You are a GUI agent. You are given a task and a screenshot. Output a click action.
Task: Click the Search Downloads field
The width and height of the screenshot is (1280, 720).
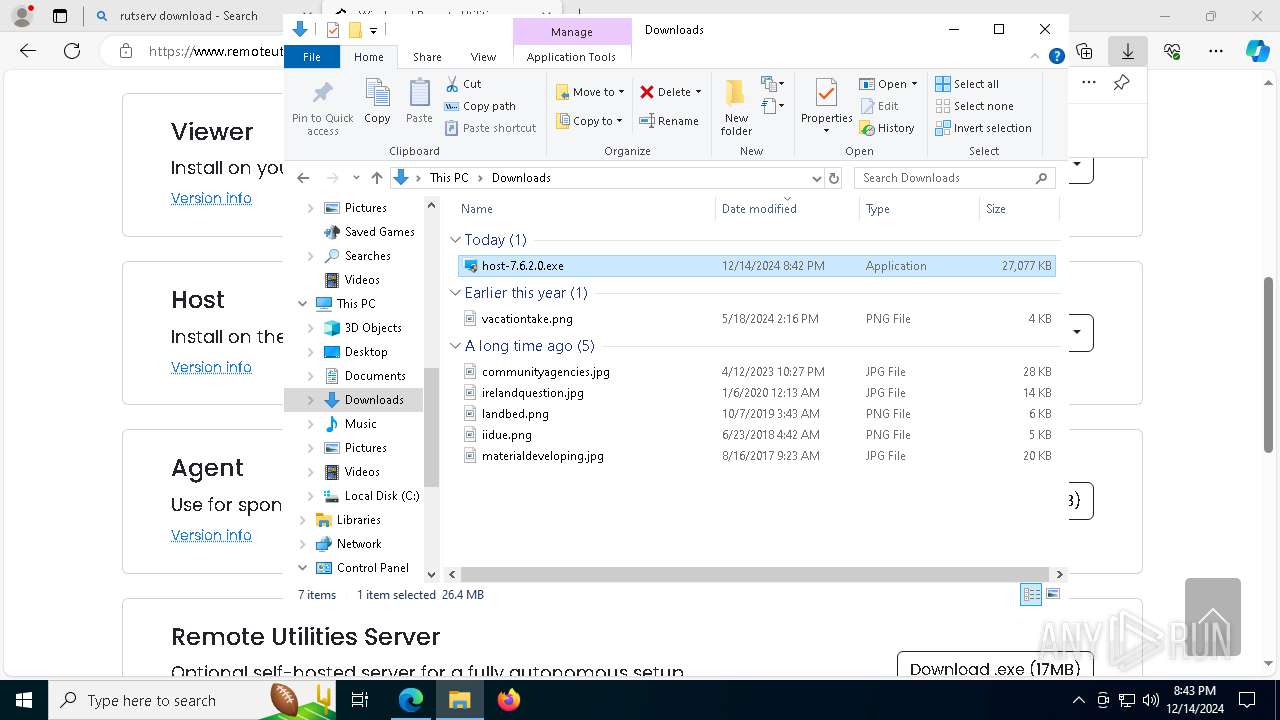pos(955,178)
